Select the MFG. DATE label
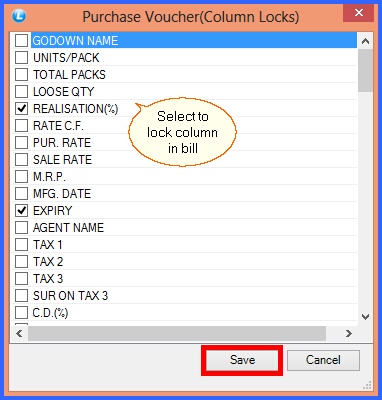 click(x=62, y=194)
